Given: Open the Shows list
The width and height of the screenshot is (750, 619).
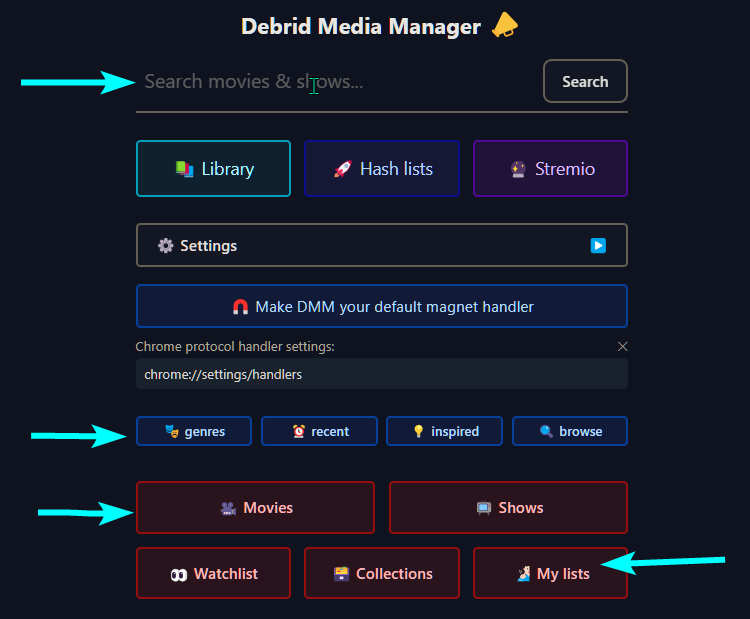Looking at the screenshot, I should coord(508,508).
